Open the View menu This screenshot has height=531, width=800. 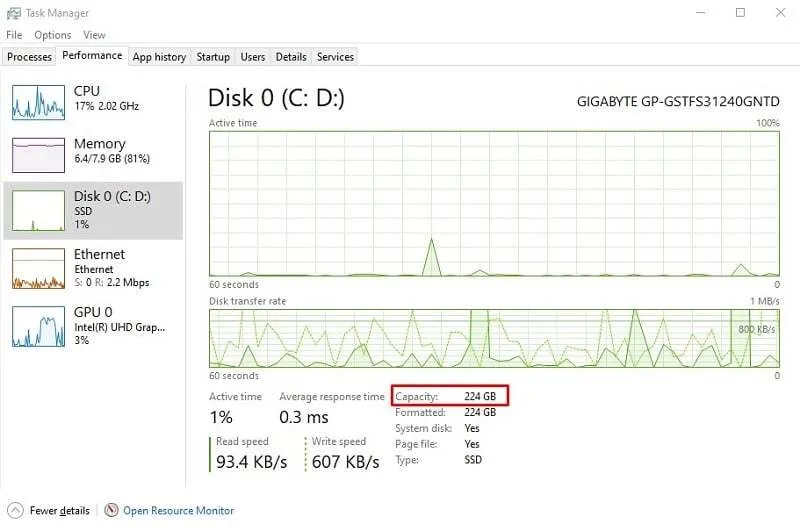point(94,35)
